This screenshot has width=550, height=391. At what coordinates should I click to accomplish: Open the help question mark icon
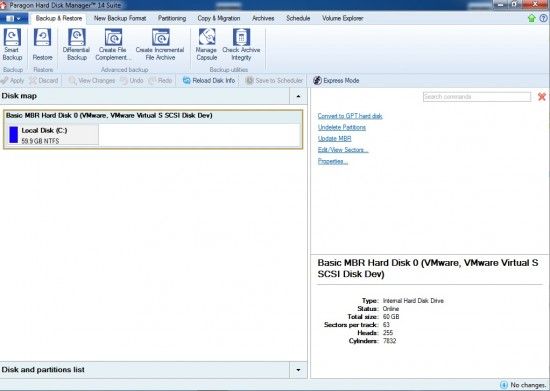[543, 18]
